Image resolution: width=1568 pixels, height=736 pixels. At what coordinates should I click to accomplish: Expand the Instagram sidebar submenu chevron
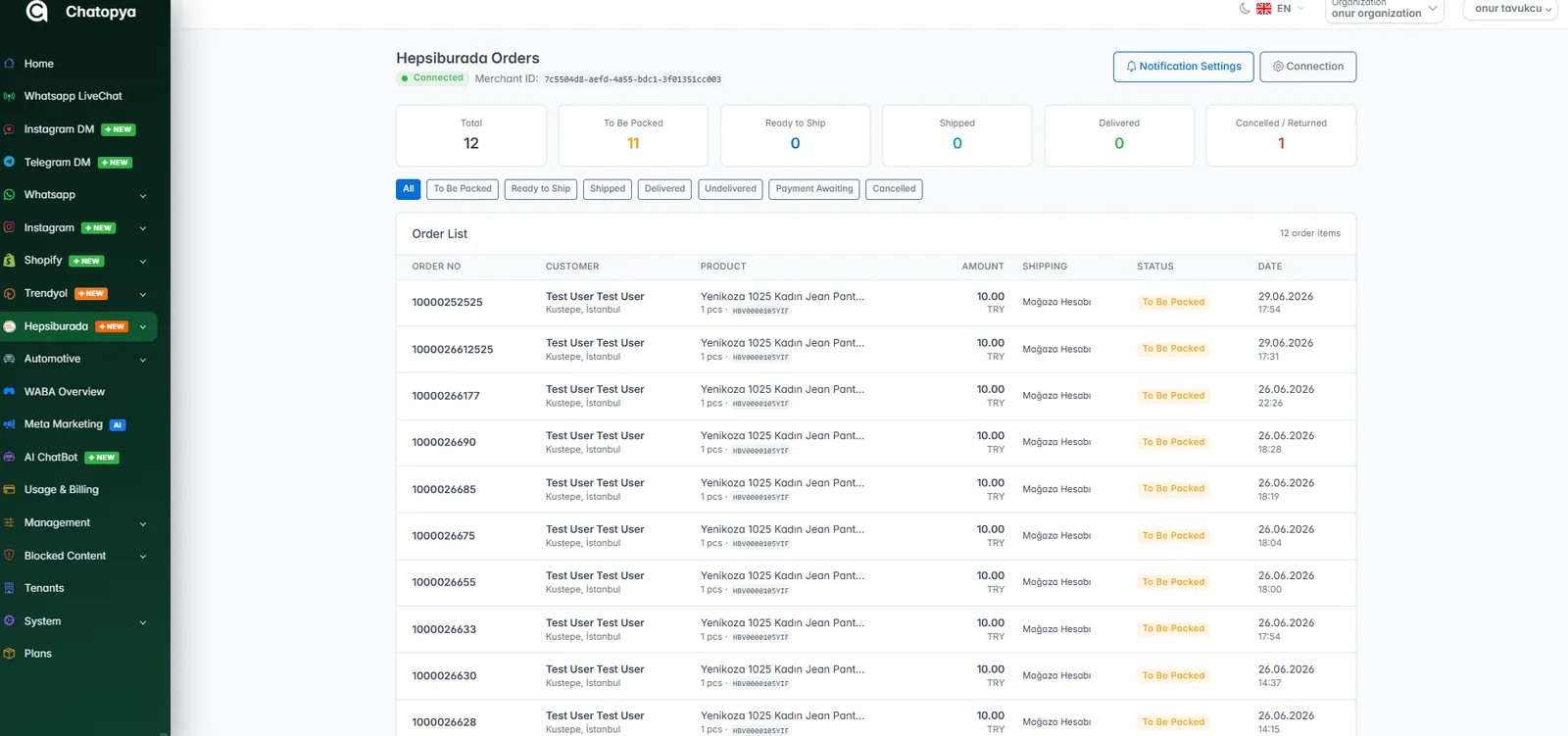[143, 228]
